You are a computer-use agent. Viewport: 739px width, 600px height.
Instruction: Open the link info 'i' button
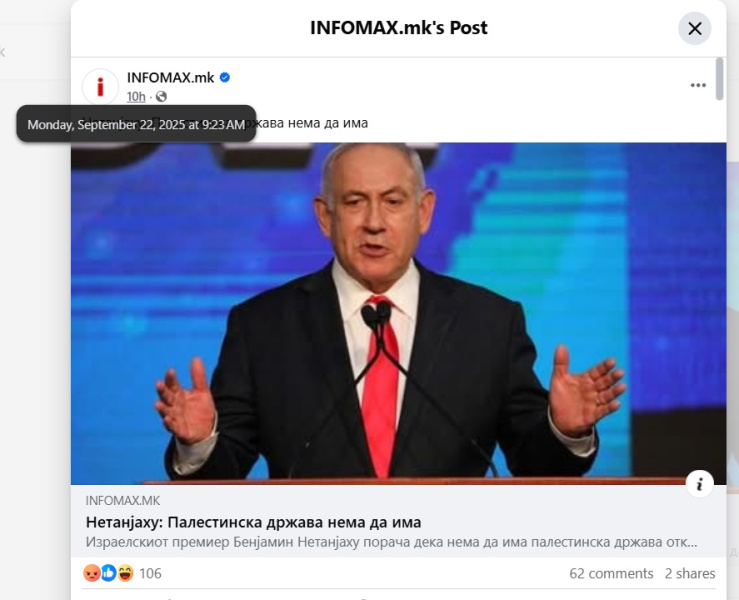(x=699, y=484)
